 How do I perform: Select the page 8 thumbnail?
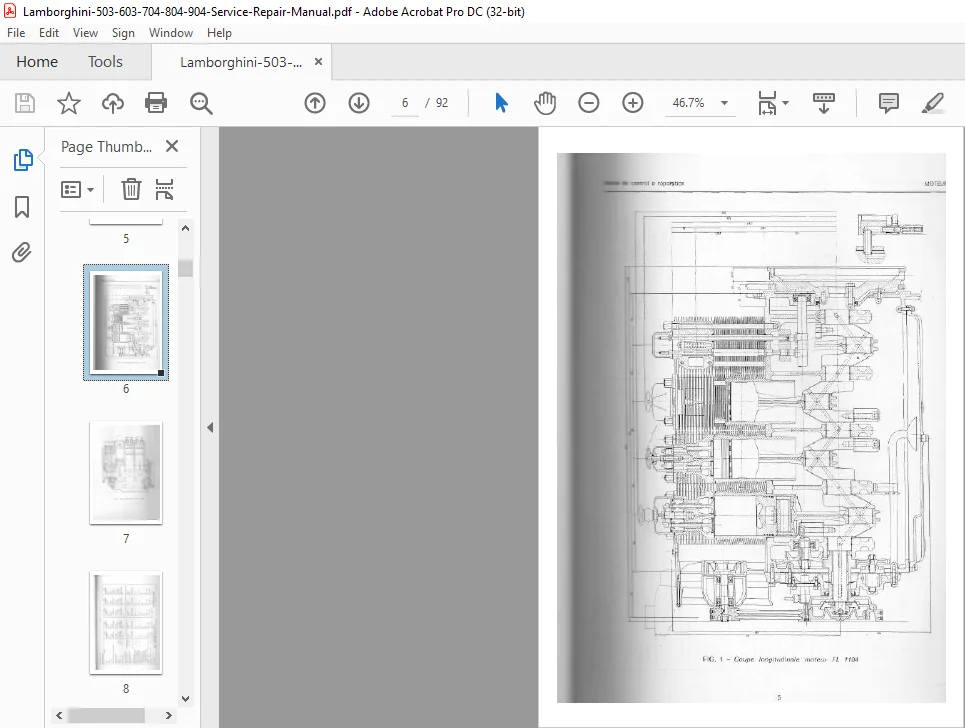click(x=126, y=623)
